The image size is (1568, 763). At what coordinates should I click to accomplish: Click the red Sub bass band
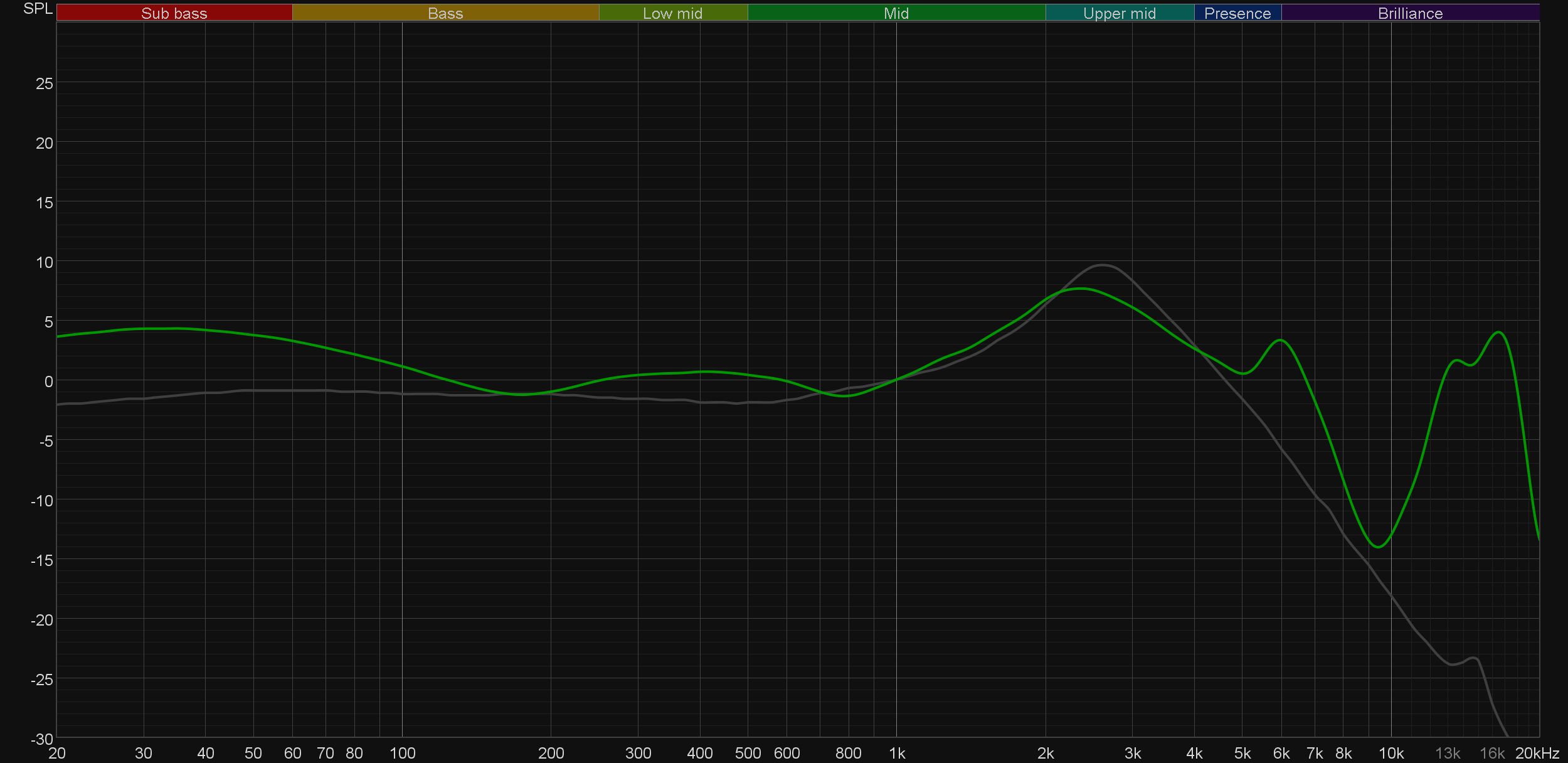[174, 13]
